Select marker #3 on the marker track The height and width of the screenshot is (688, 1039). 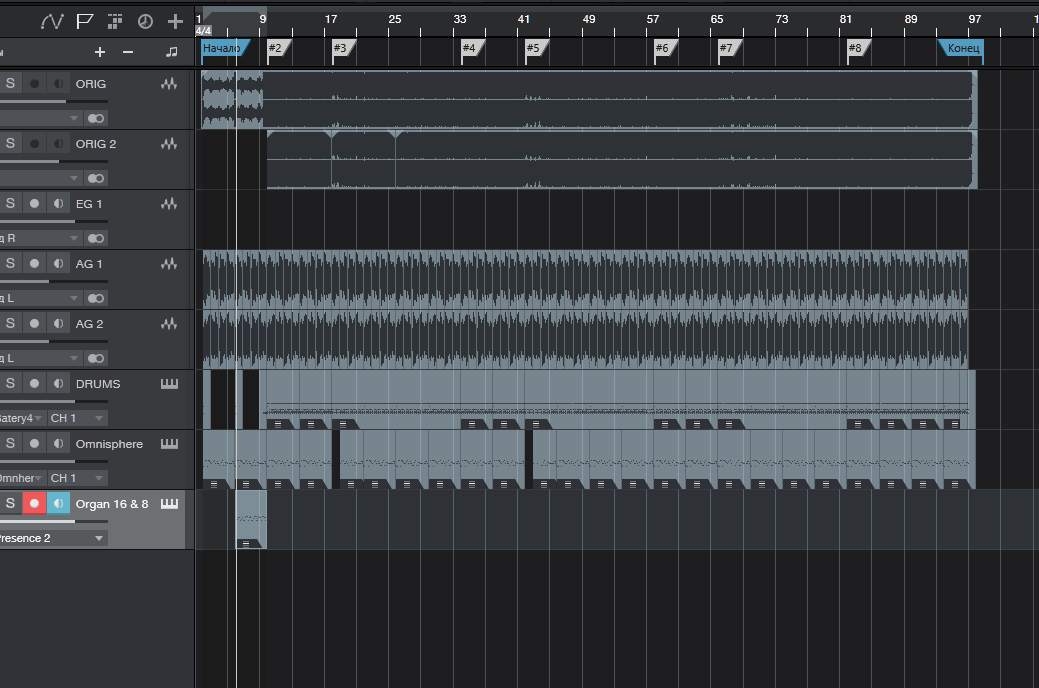[343, 48]
